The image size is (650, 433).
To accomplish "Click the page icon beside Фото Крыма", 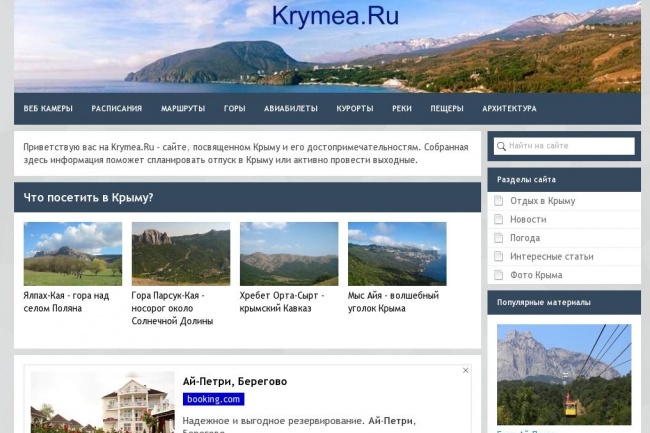I will click(499, 275).
